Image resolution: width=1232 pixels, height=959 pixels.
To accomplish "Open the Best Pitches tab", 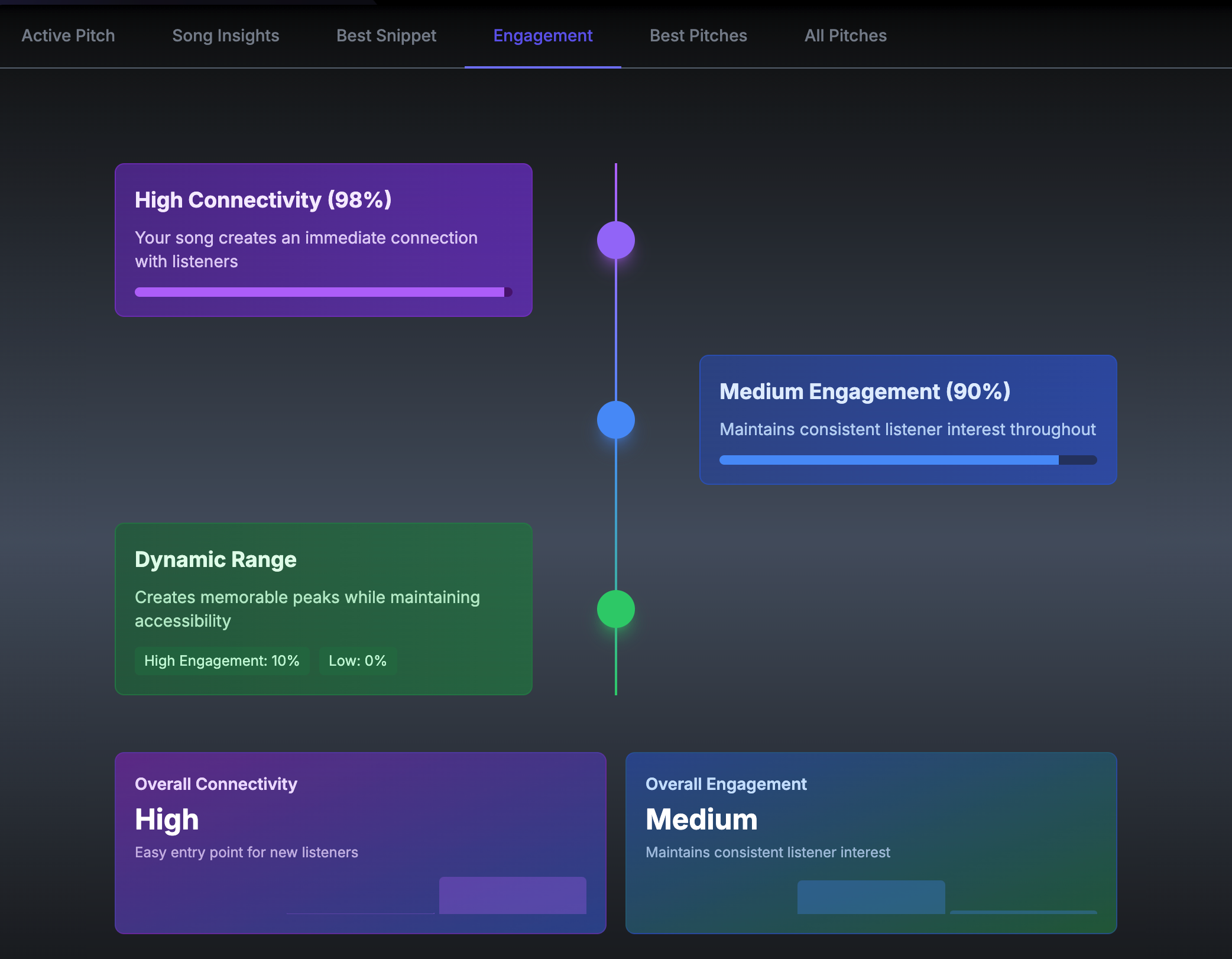I will coord(698,35).
